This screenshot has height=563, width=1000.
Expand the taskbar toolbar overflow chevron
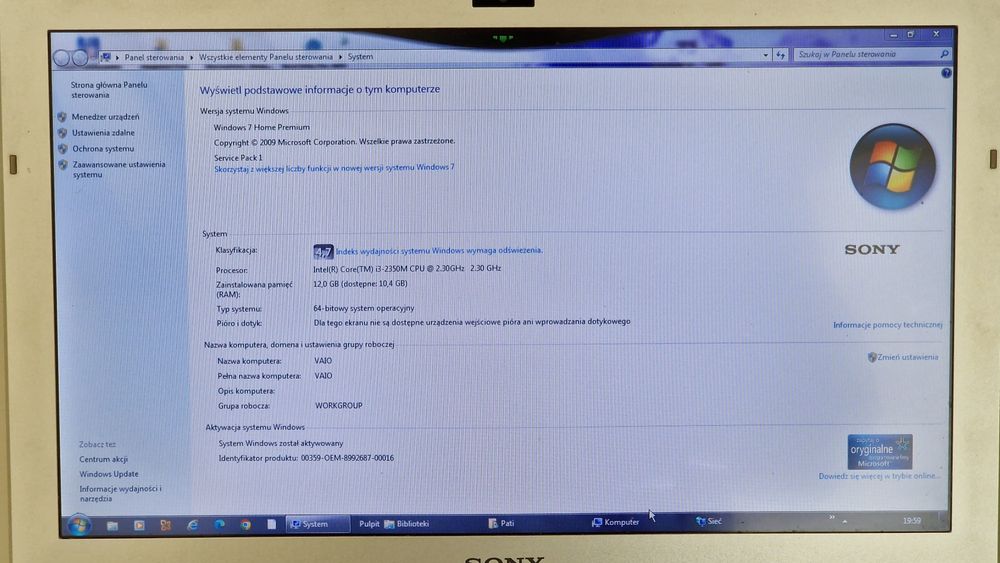pyautogui.click(x=832, y=517)
